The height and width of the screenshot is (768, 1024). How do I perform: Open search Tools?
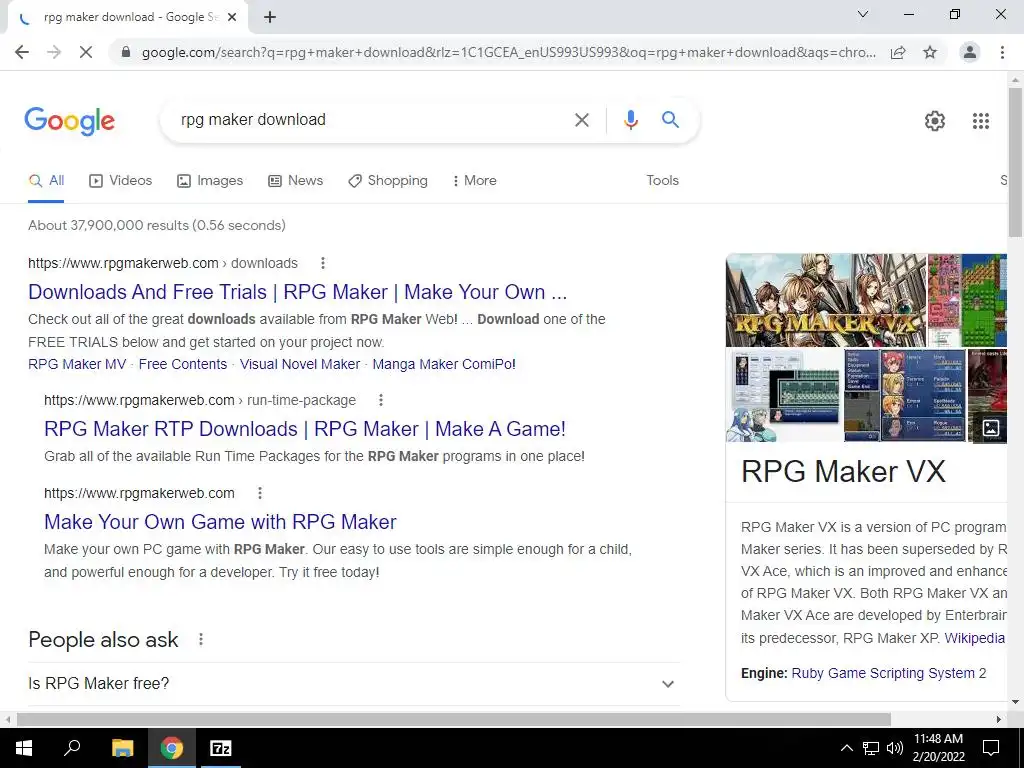click(662, 181)
